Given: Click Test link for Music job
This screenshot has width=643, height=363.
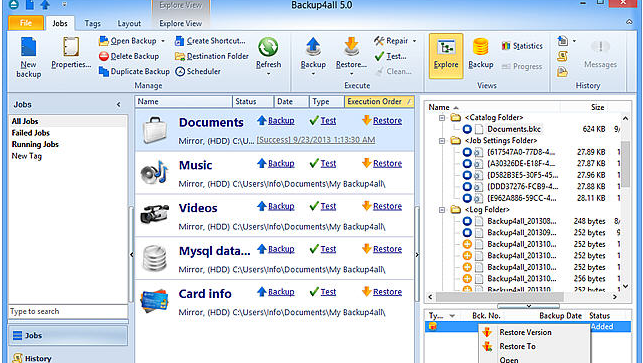Looking at the screenshot, I should pos(328,163).
